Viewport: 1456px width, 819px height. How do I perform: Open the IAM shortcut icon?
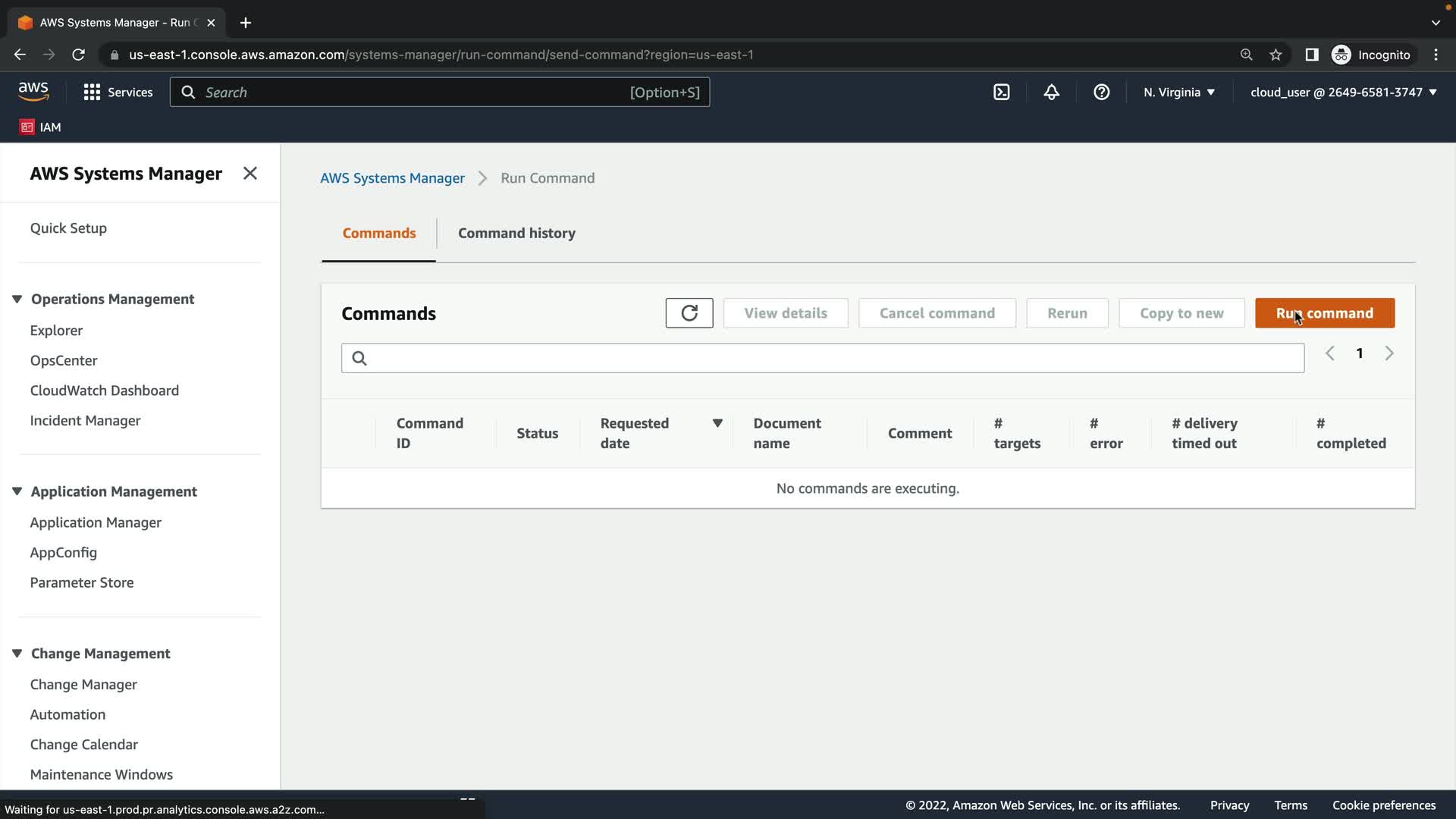[x=27, y=127]
